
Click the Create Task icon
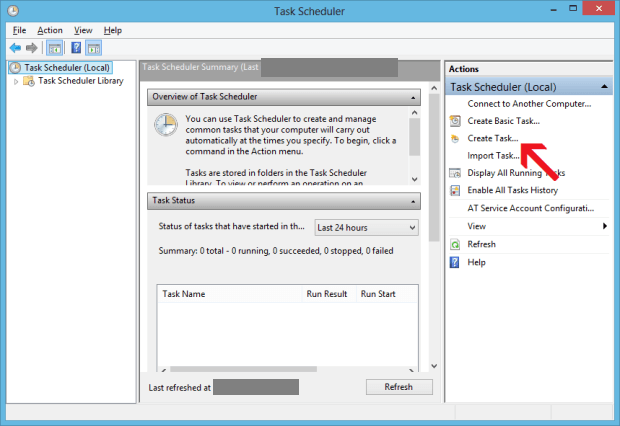[455, 138]
